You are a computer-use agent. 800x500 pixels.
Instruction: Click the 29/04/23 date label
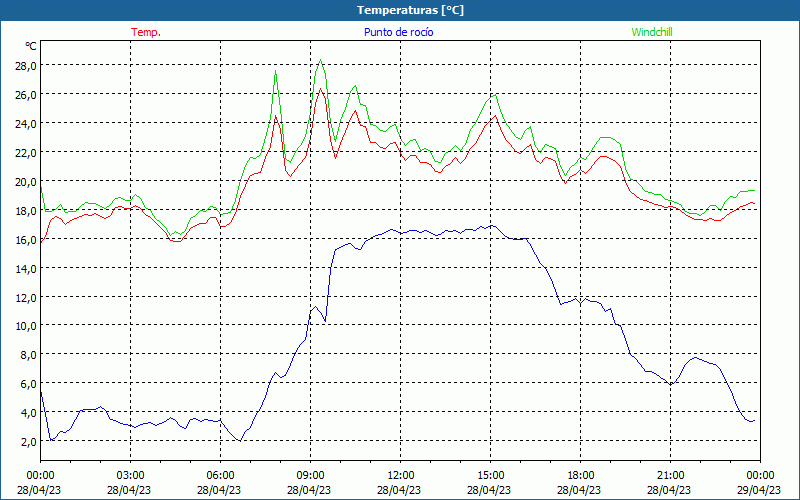(759, 490)
